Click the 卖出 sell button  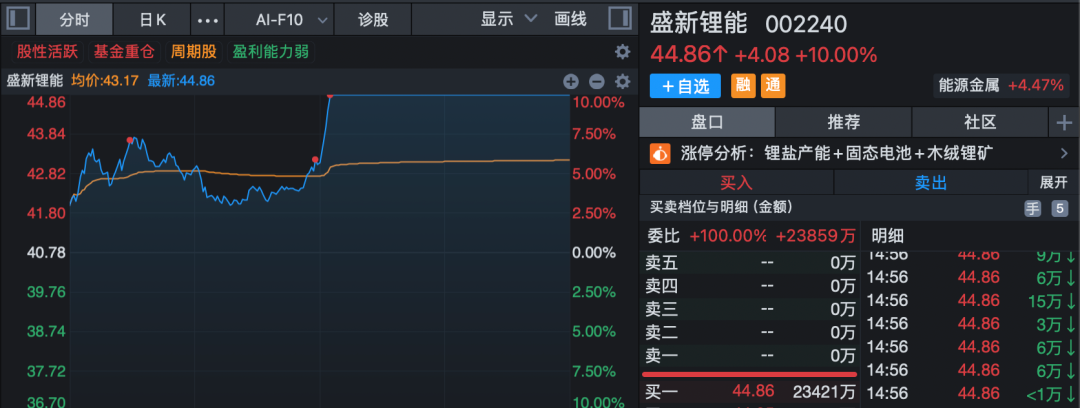tap(931, 183)
